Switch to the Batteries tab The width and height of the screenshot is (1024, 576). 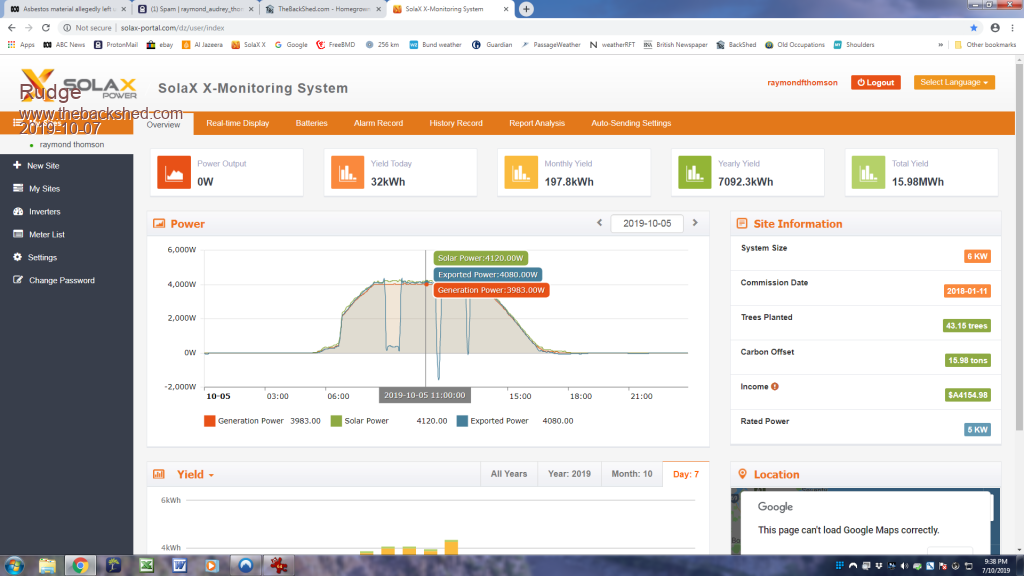click(311, 123)
